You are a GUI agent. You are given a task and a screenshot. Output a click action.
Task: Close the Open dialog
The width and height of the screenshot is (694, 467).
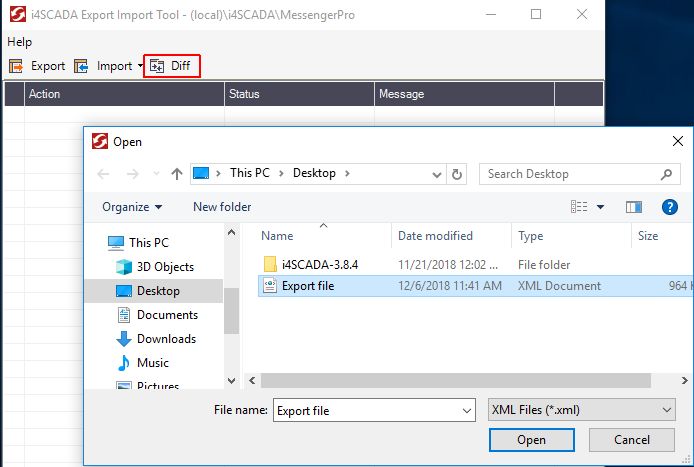(678, 142)
